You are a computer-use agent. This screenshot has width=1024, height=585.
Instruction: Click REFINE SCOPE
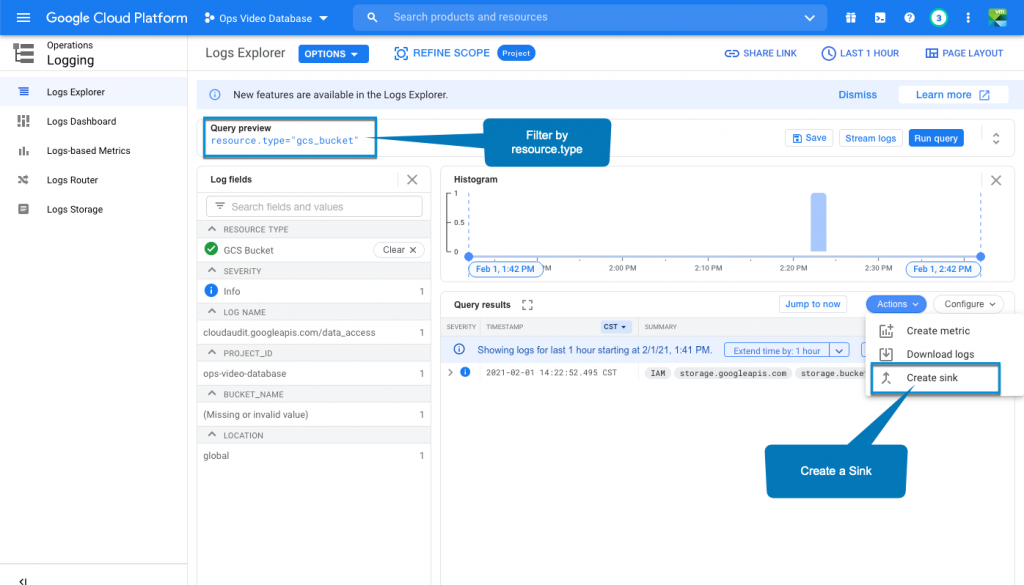(x=442, y=54)
